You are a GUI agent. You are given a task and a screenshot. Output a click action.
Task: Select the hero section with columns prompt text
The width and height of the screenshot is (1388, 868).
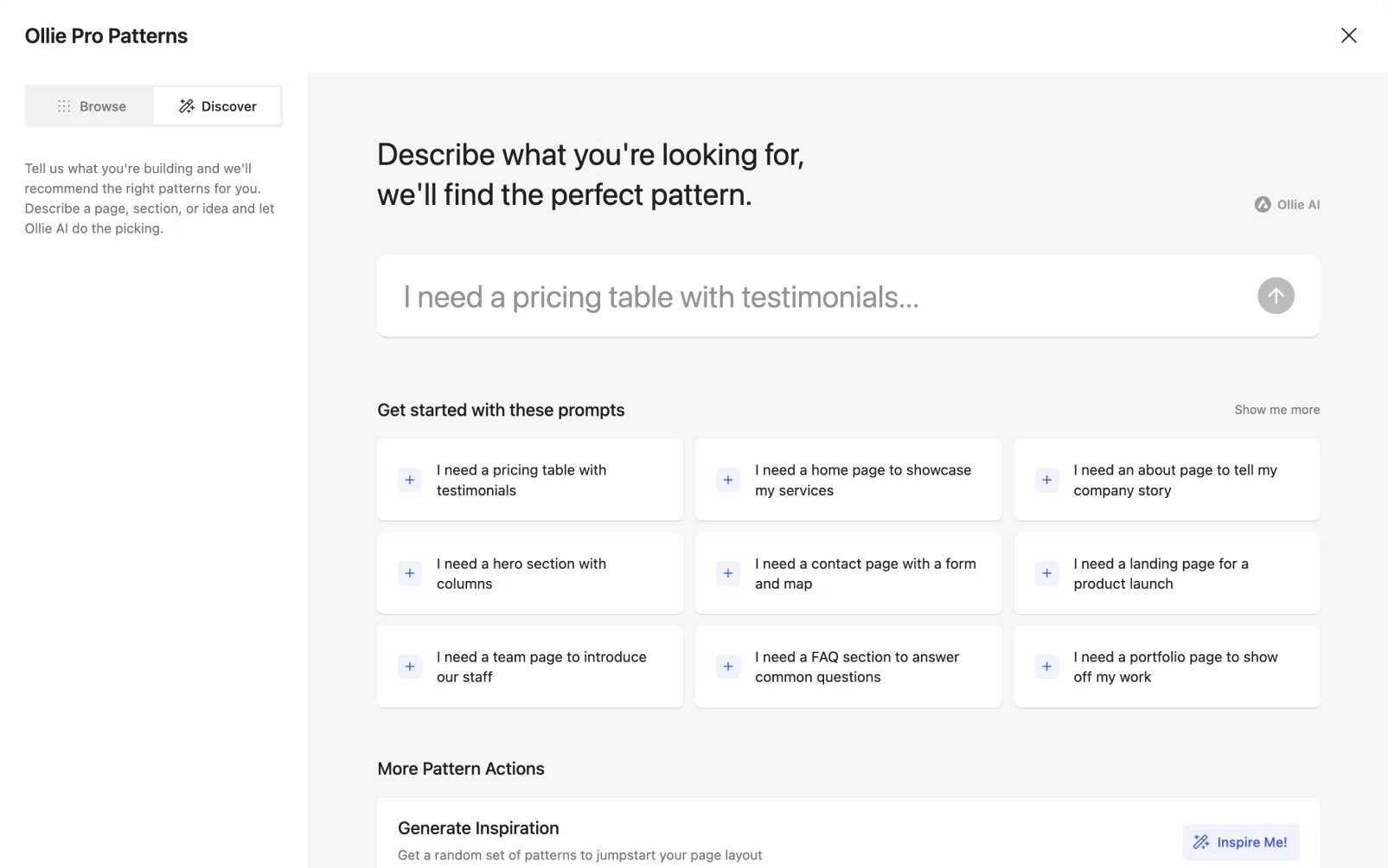(521, 573)
